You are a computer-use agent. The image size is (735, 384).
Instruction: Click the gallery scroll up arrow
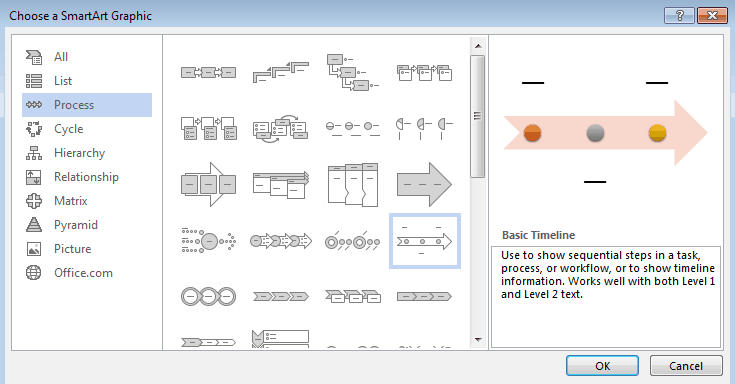(x=478, y=46)
